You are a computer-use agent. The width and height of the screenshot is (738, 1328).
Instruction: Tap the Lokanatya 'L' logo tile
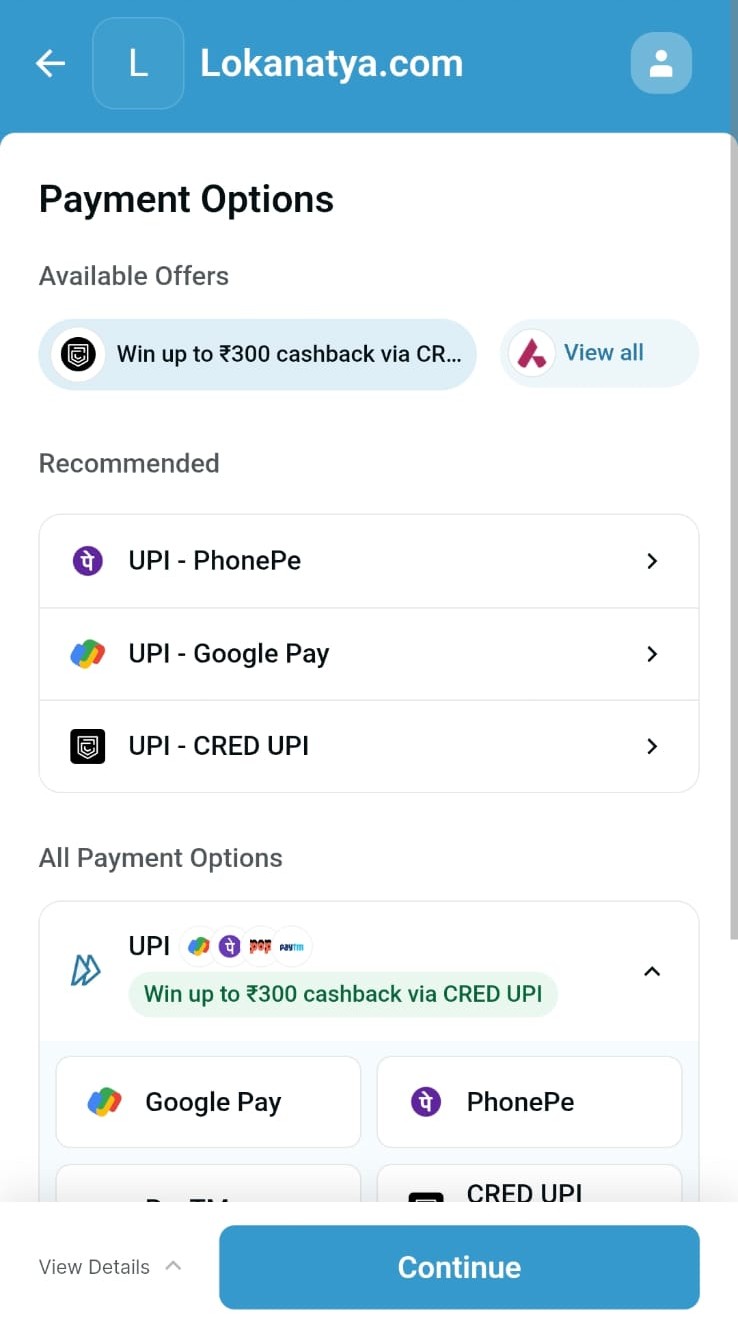point(138,64)
